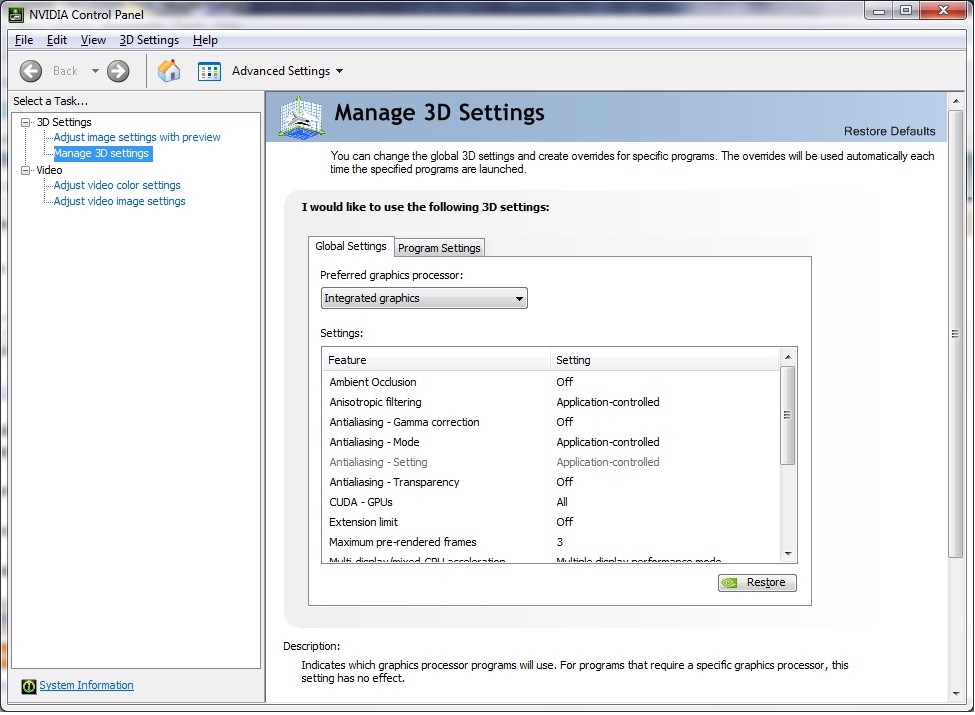Screen dimensions: 975x715
Task: Click main panel scroll down arrow
Action: point(956,694)
